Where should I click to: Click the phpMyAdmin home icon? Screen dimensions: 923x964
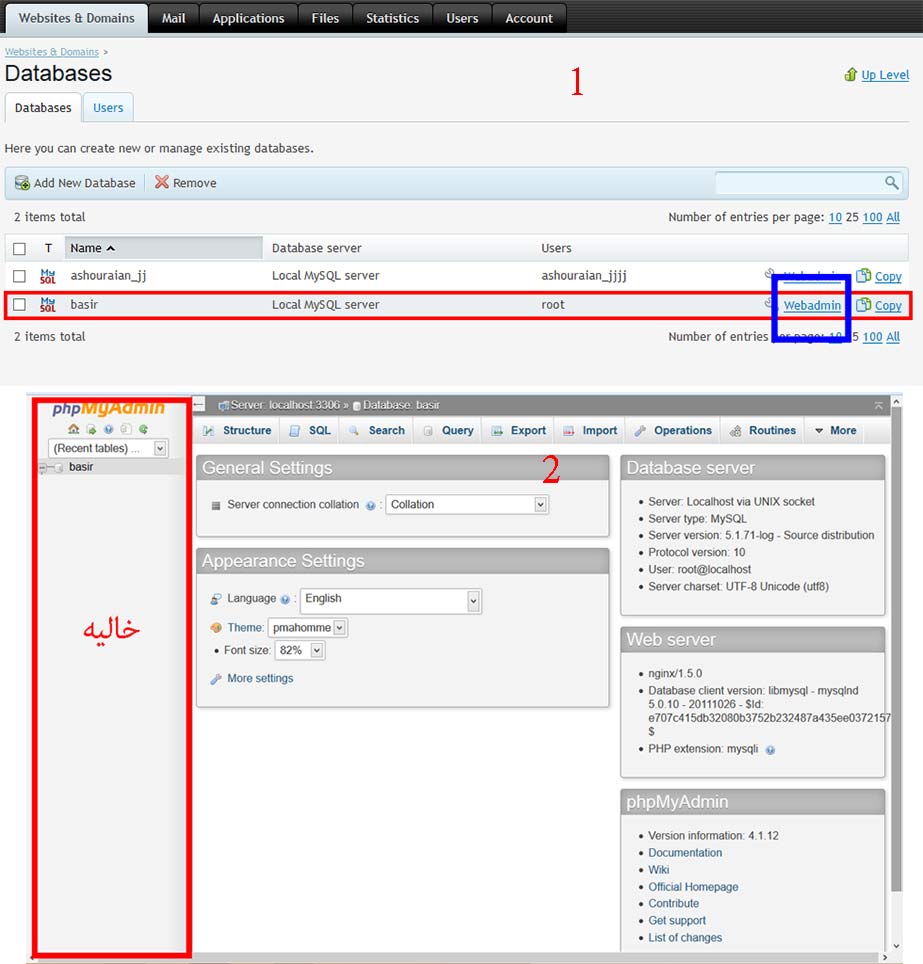(x=74, y=429)
